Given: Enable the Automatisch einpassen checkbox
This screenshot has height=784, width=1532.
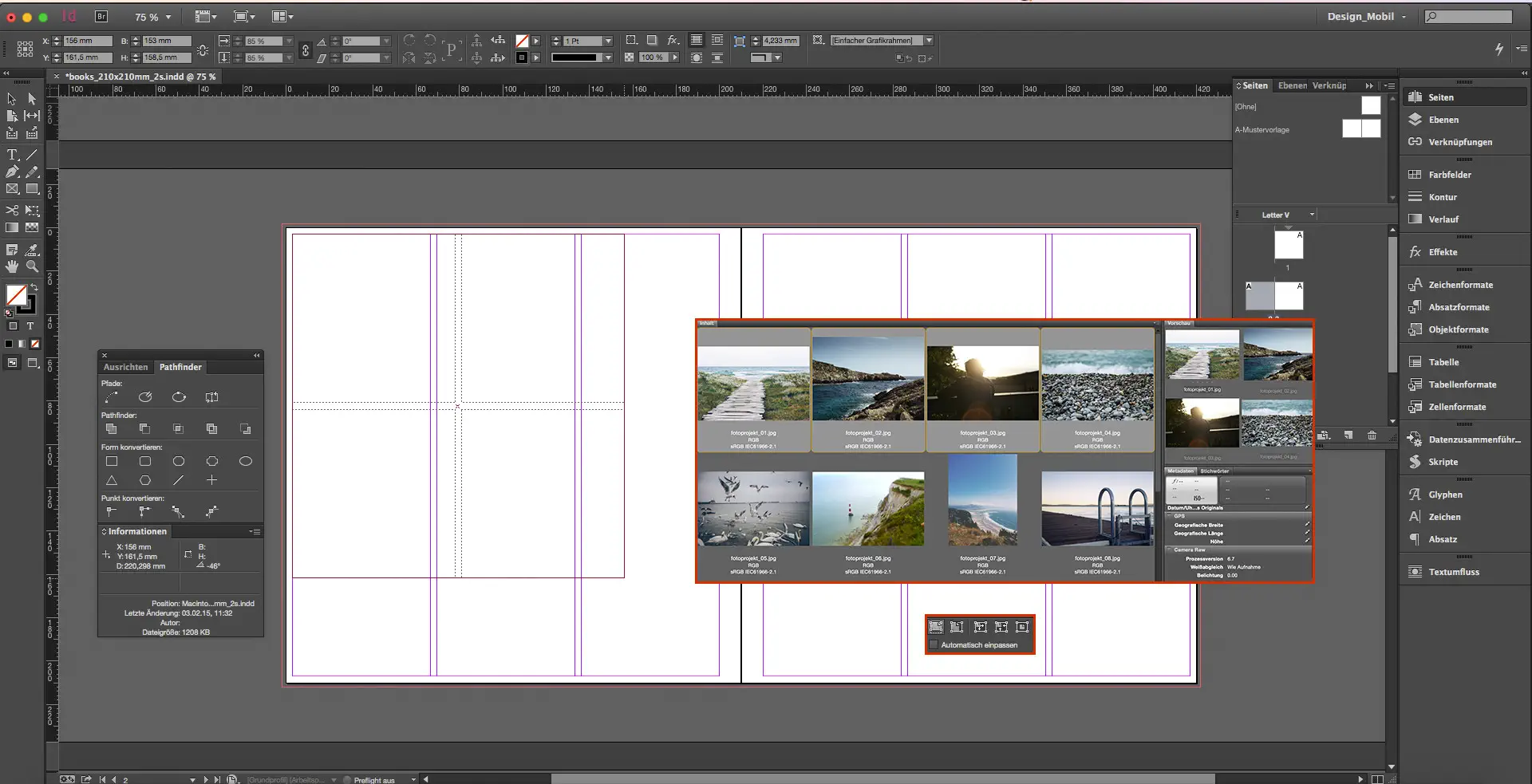Looking at the screenshot, I should 934,645.
